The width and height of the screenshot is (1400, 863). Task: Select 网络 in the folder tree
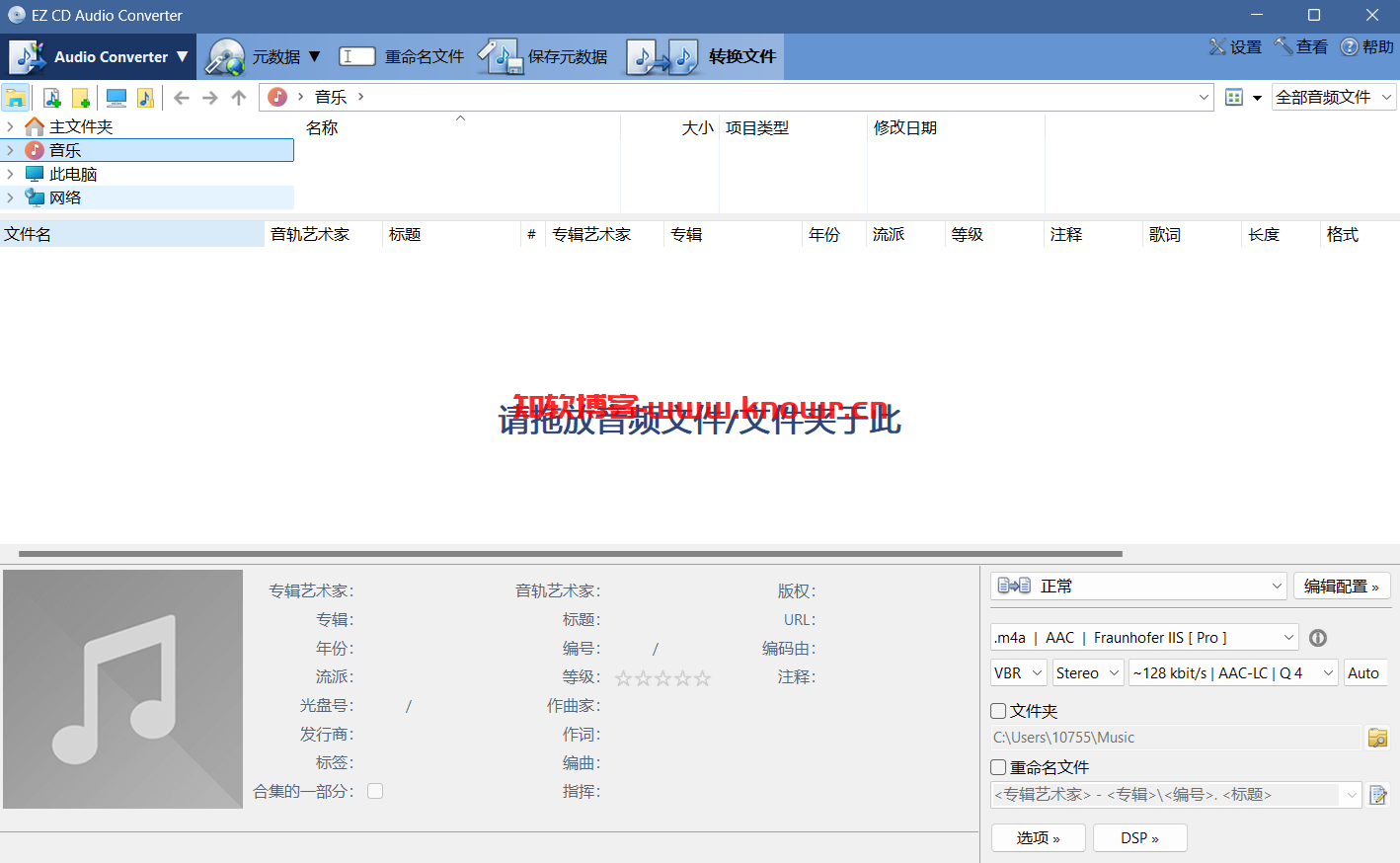65,197
